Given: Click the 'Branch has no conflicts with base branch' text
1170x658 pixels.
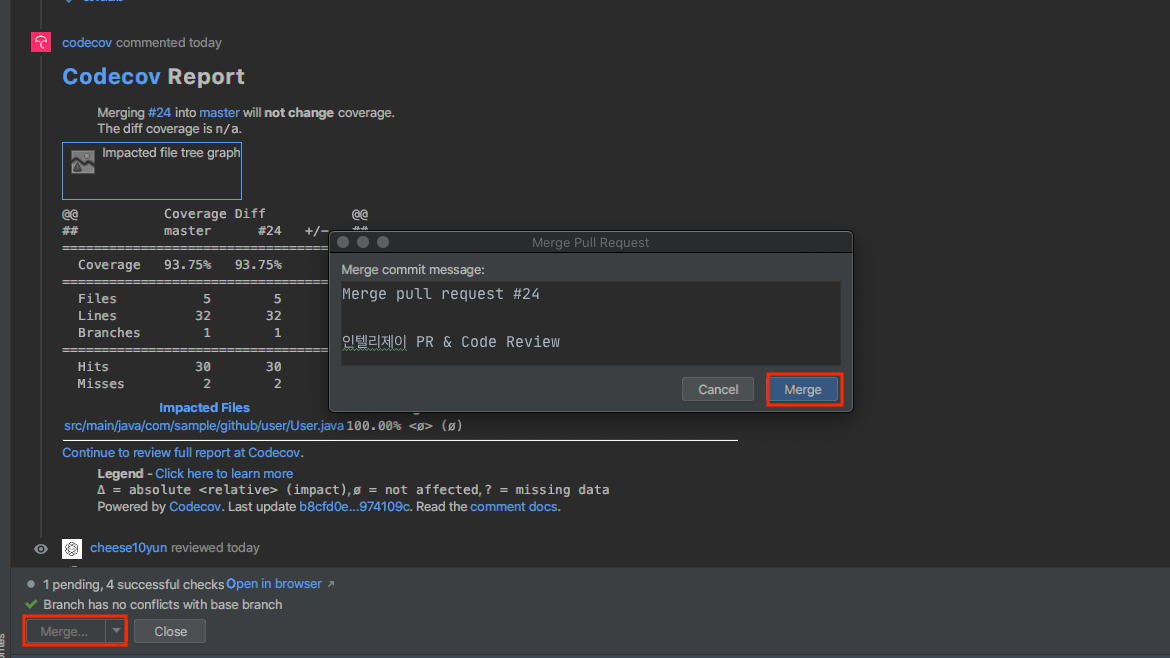Looking at the screenshot, I should [x=163, y=604].
